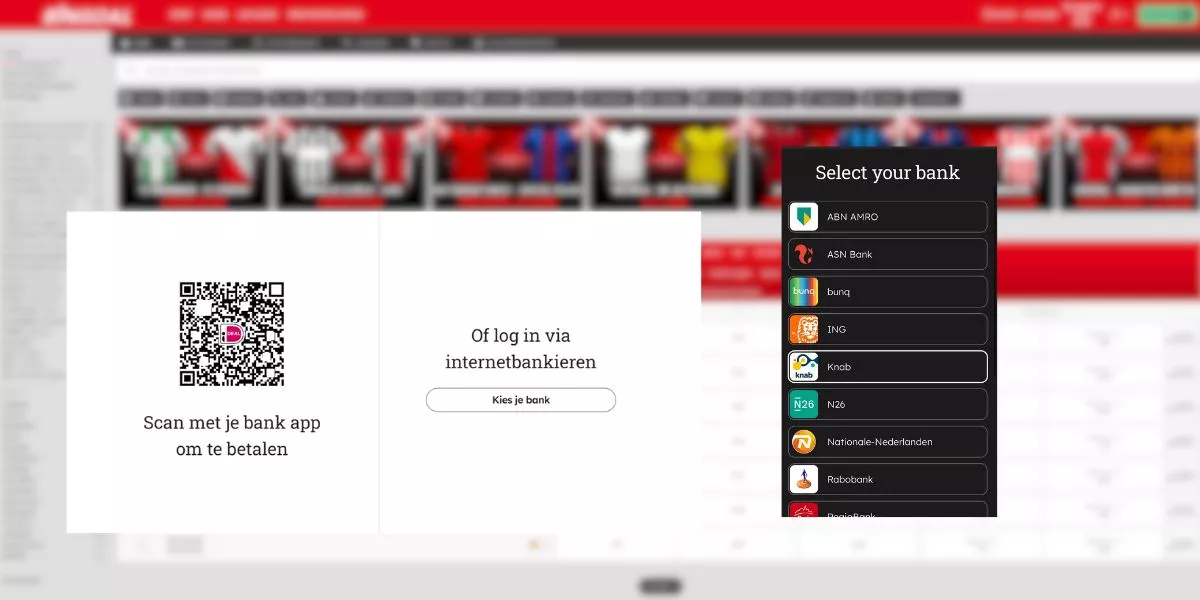Select ABN AMRO from the bank list

pos(888,217)
